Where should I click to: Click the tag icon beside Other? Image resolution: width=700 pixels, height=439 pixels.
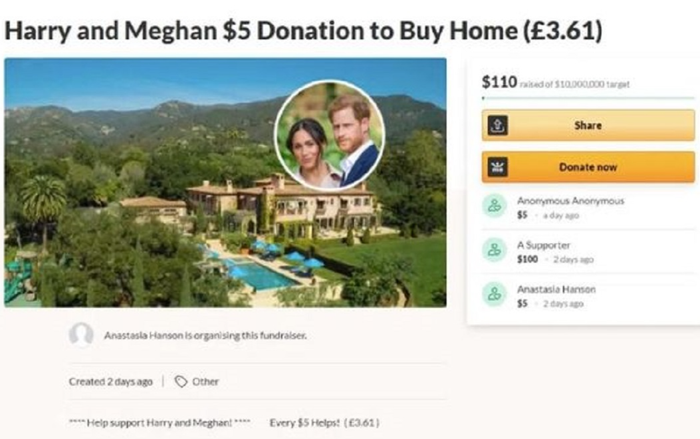pyautogui.click(x=180, y=382)
